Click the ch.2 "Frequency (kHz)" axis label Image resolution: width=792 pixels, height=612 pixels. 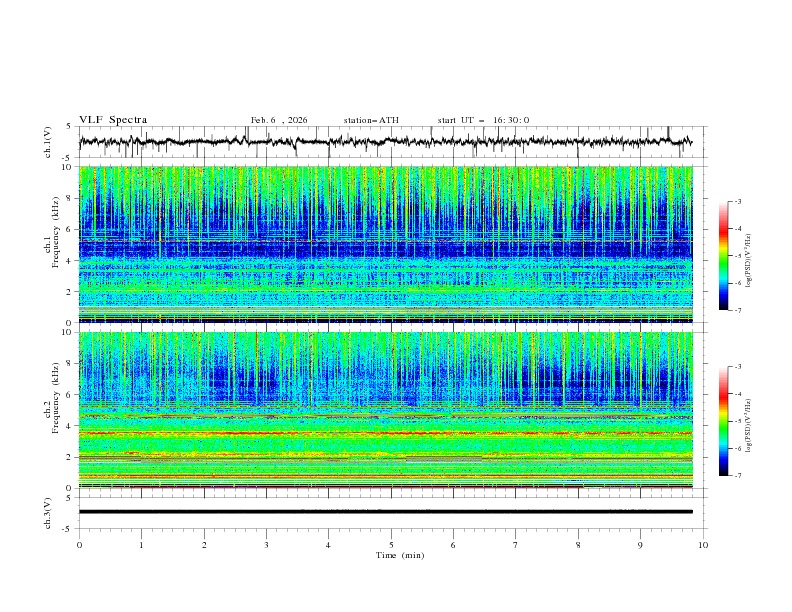pos(56,398)
